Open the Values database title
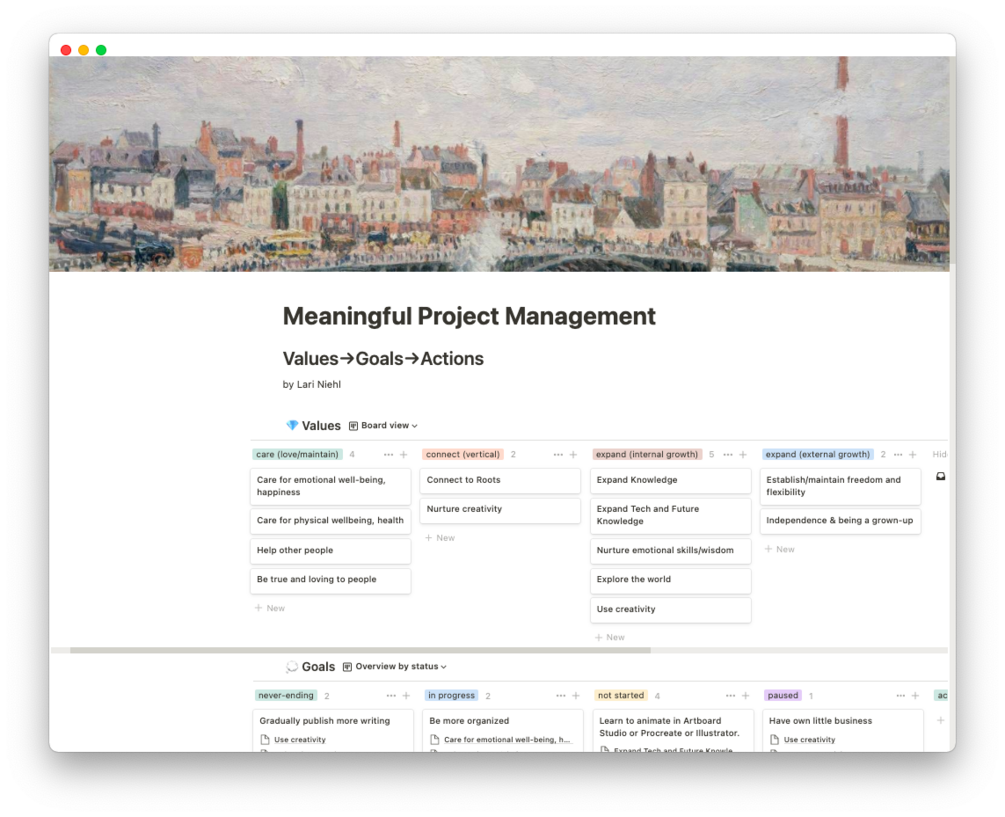Screen dimensions: 1005x817 click(321, 425)
